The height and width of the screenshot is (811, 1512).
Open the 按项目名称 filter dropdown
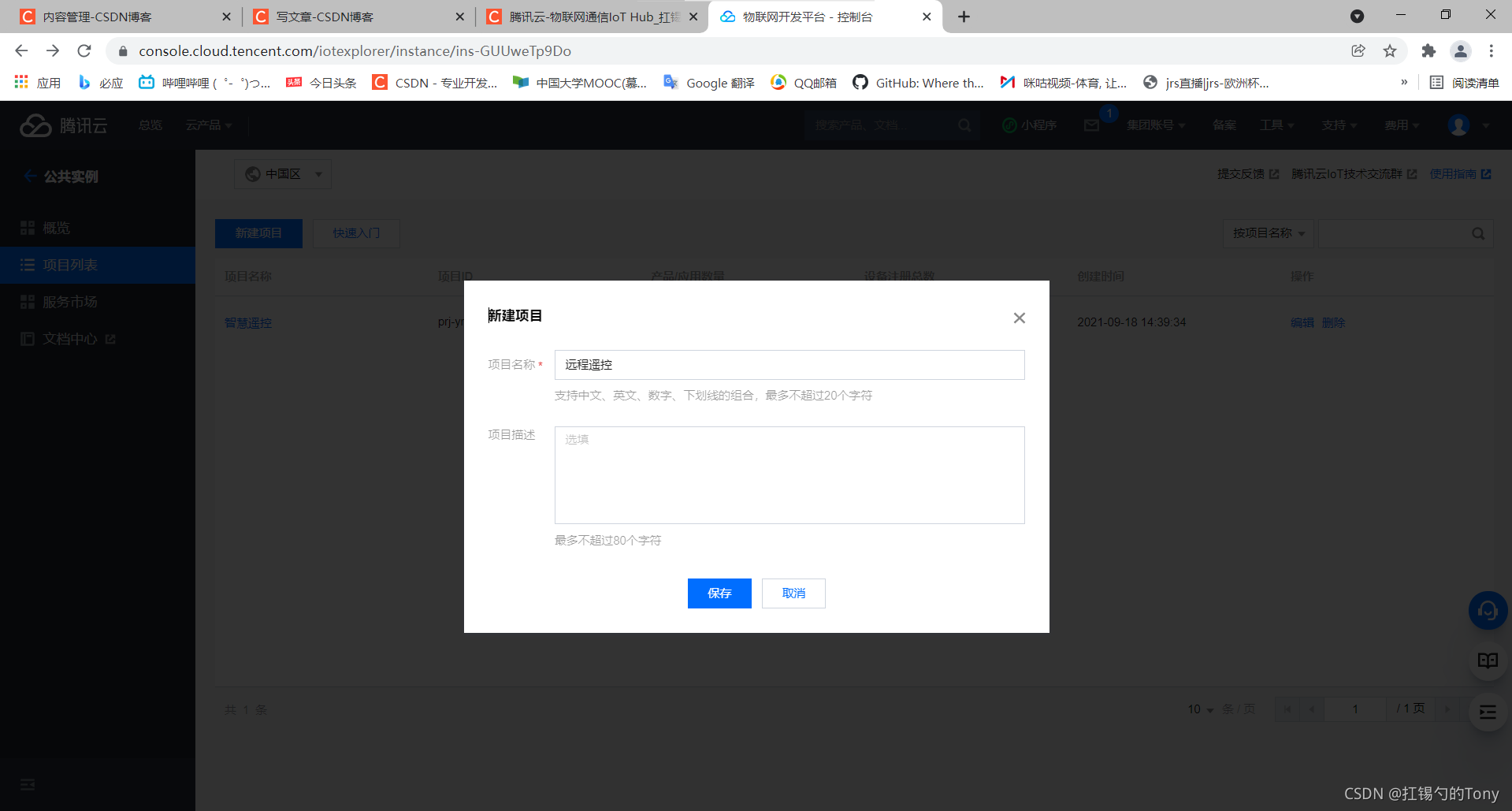(x=1267, y=233)
